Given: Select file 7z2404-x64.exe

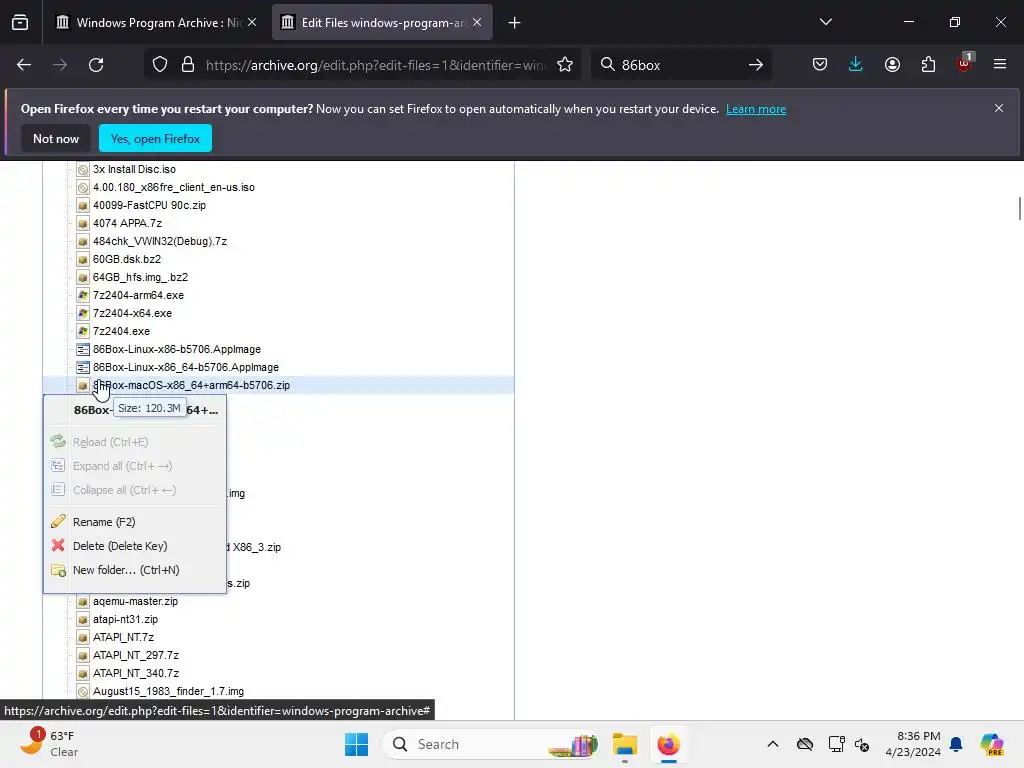Looking at the screenshot, I should click(x=132, y=313).
